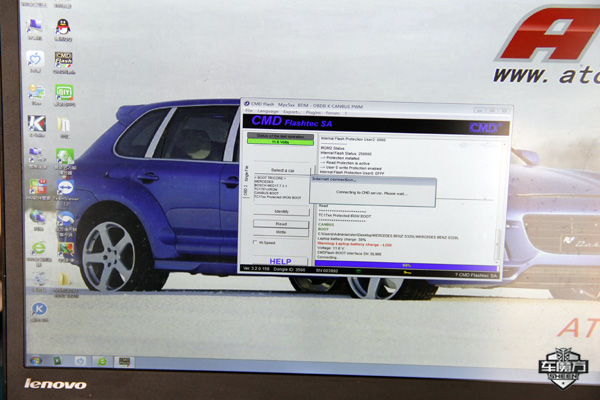The height and width of the screenshot is (400, 600).
Task: Open the Language menu
Action: point(267,111)
